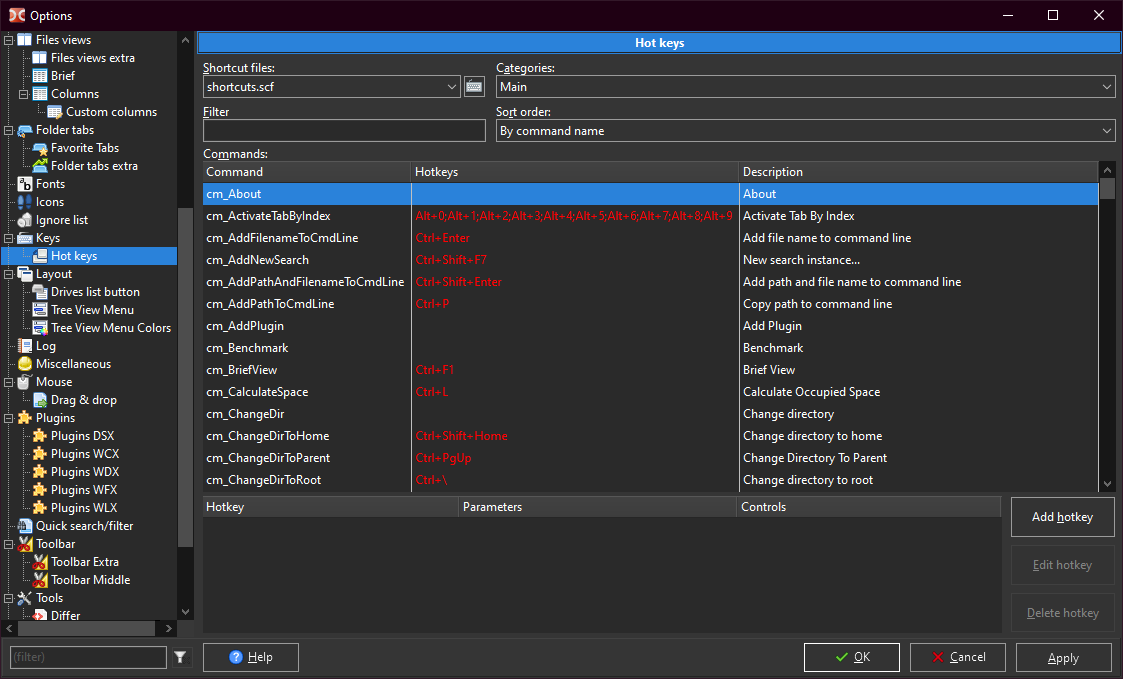Click the Ignore list icon
This screenshot has width=1123, height=679.
[x=25, y=220]
